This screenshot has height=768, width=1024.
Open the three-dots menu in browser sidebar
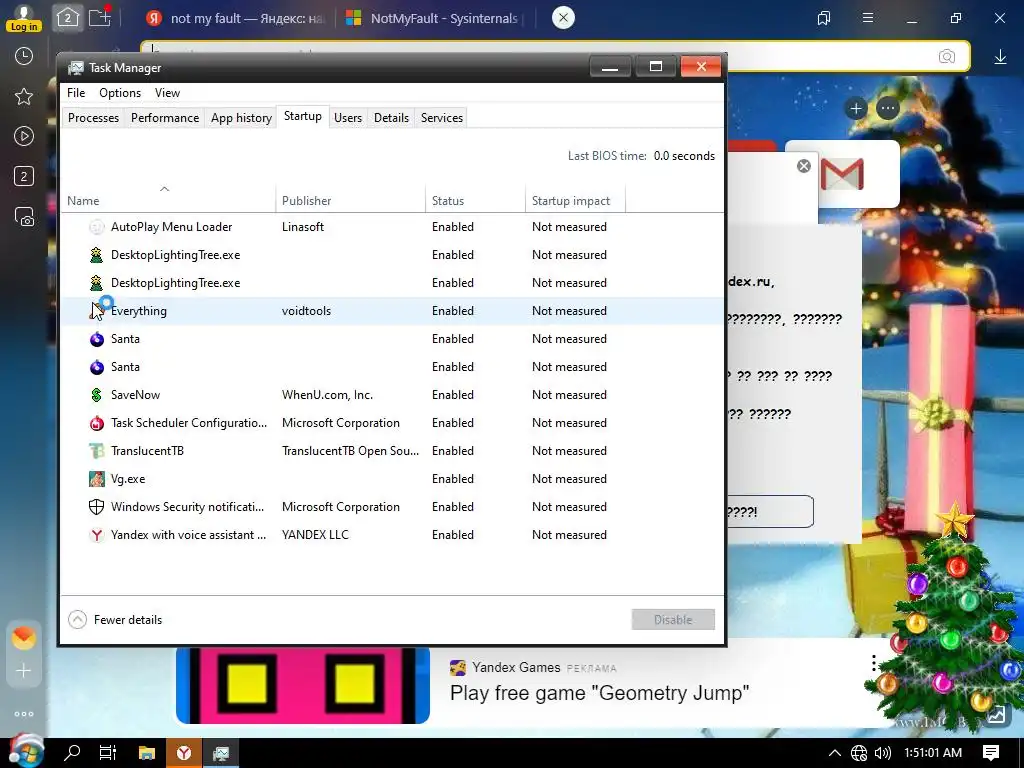[24, 714]
